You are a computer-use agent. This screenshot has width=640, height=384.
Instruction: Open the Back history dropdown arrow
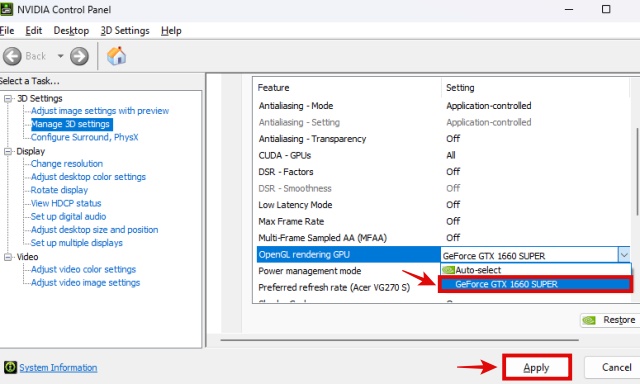(x=60, y=56)
